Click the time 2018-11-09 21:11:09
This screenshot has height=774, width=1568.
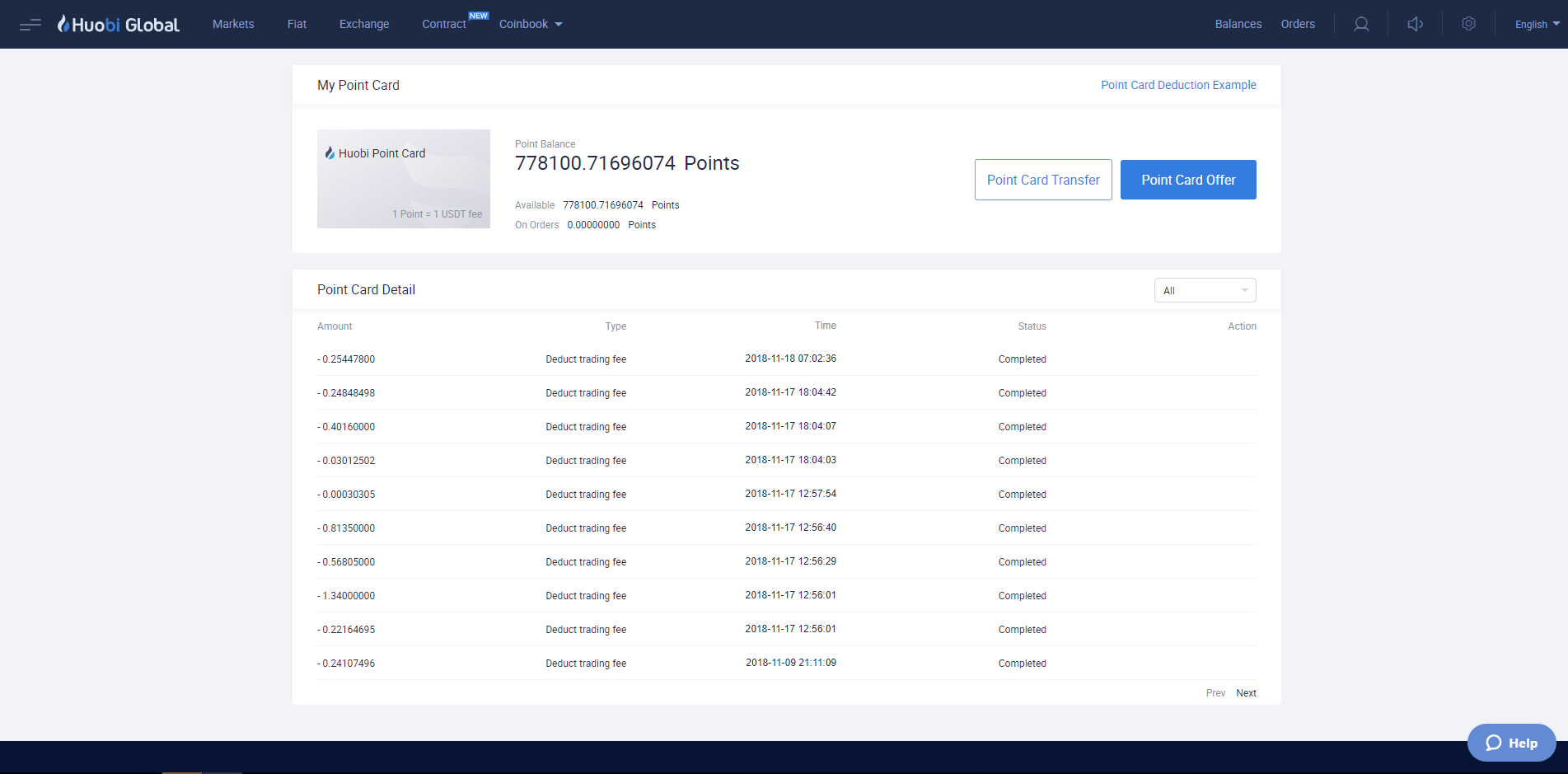coord(791,663)
